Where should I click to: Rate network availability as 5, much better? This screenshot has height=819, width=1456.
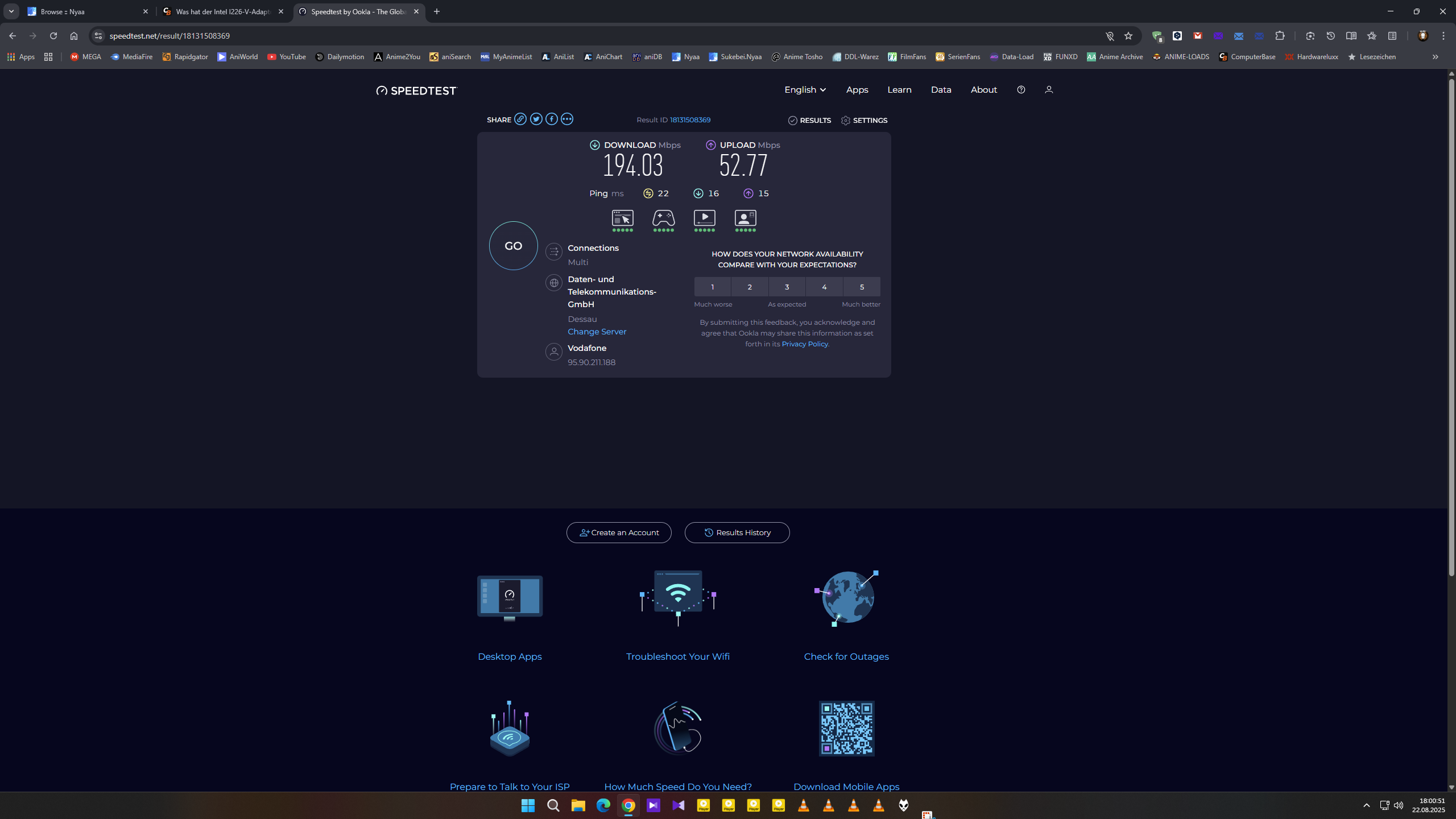pyautogui.click(x=862, y=286)
